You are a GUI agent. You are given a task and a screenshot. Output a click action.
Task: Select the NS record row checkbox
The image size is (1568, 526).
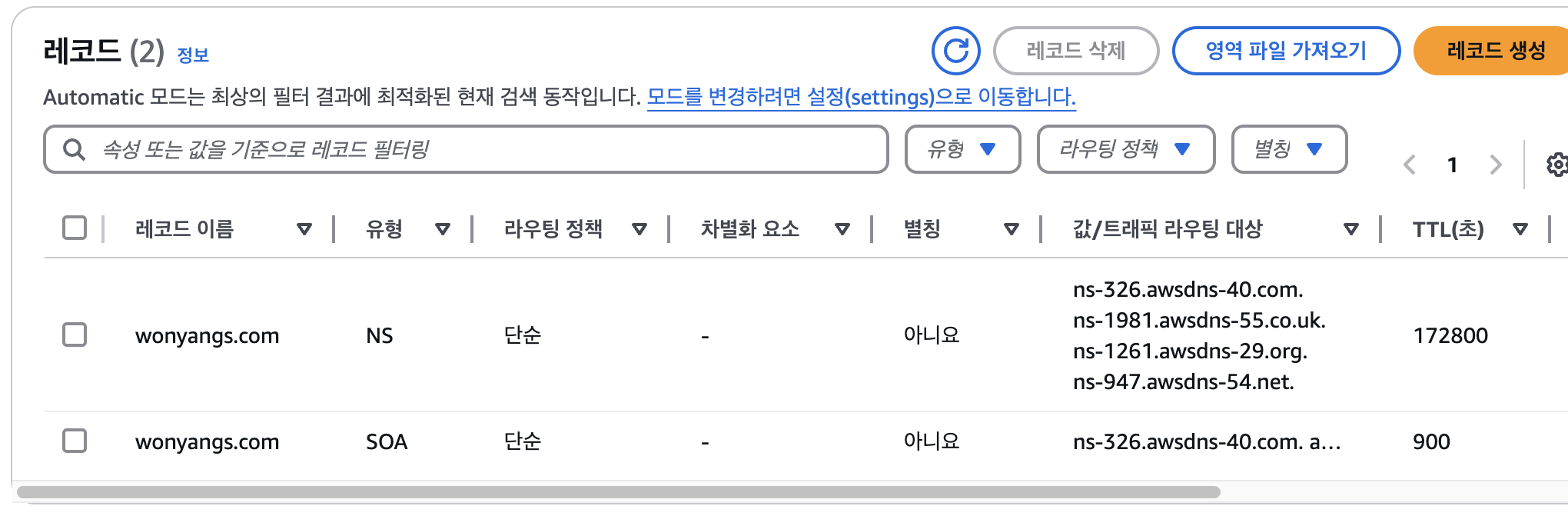(74, 335)
